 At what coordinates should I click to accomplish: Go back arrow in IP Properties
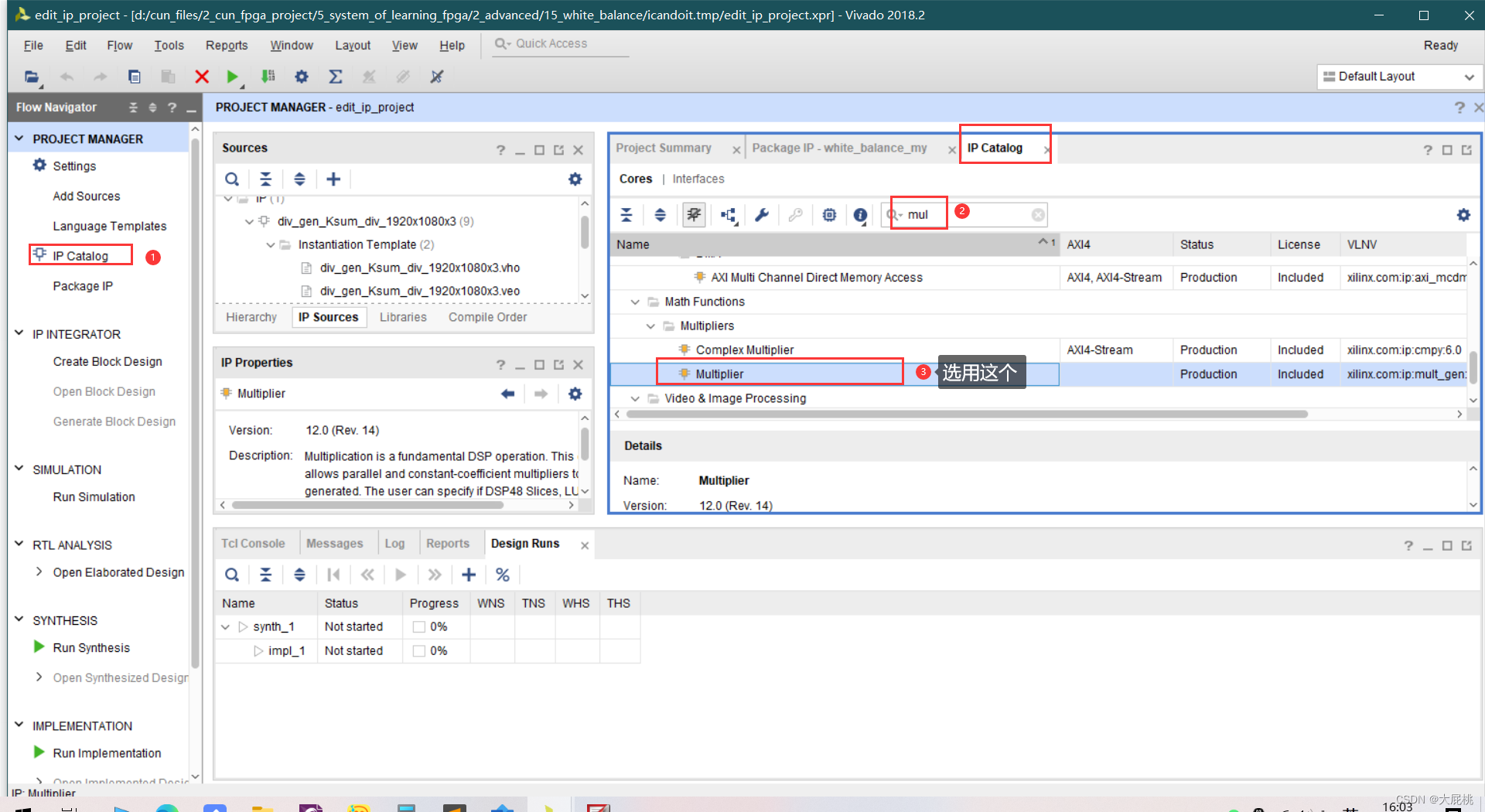tap(507, 394)
